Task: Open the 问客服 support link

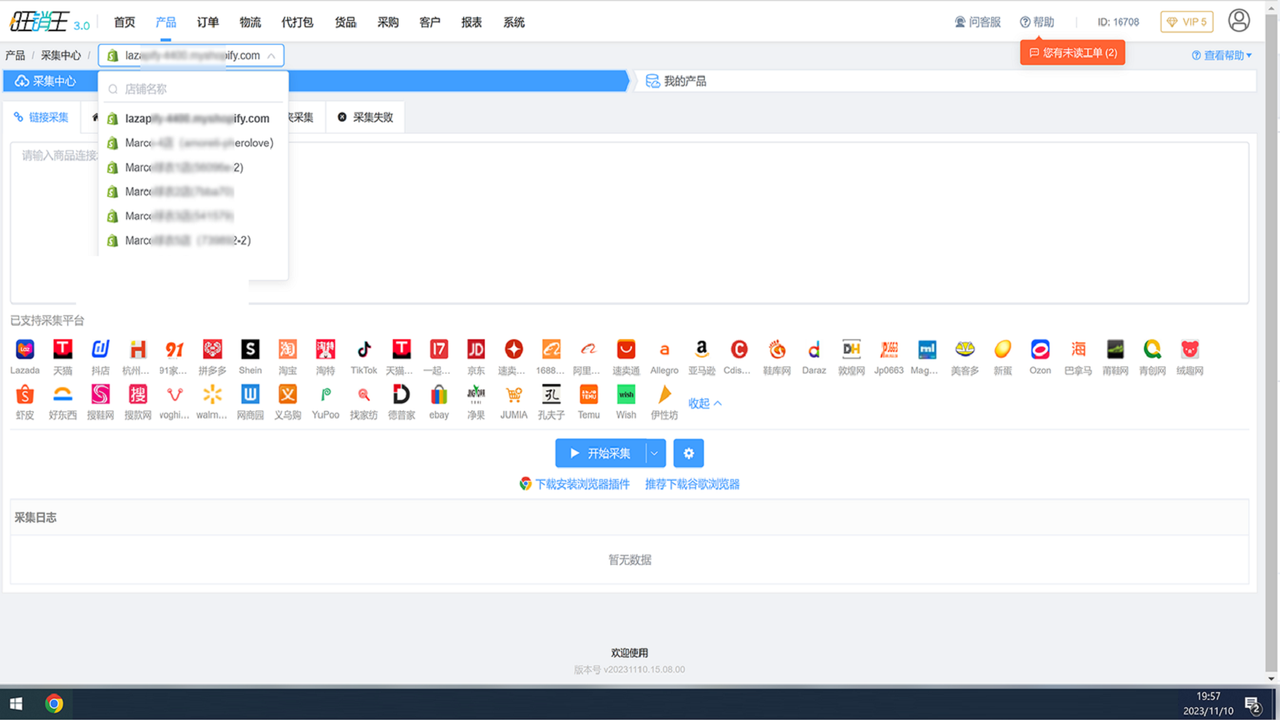Action: tap(977, 22)
